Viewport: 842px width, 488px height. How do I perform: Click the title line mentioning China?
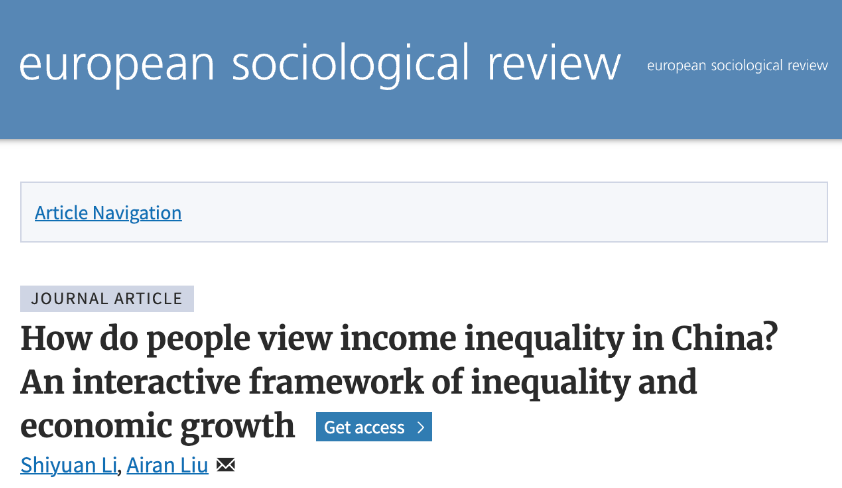(399, 339)
